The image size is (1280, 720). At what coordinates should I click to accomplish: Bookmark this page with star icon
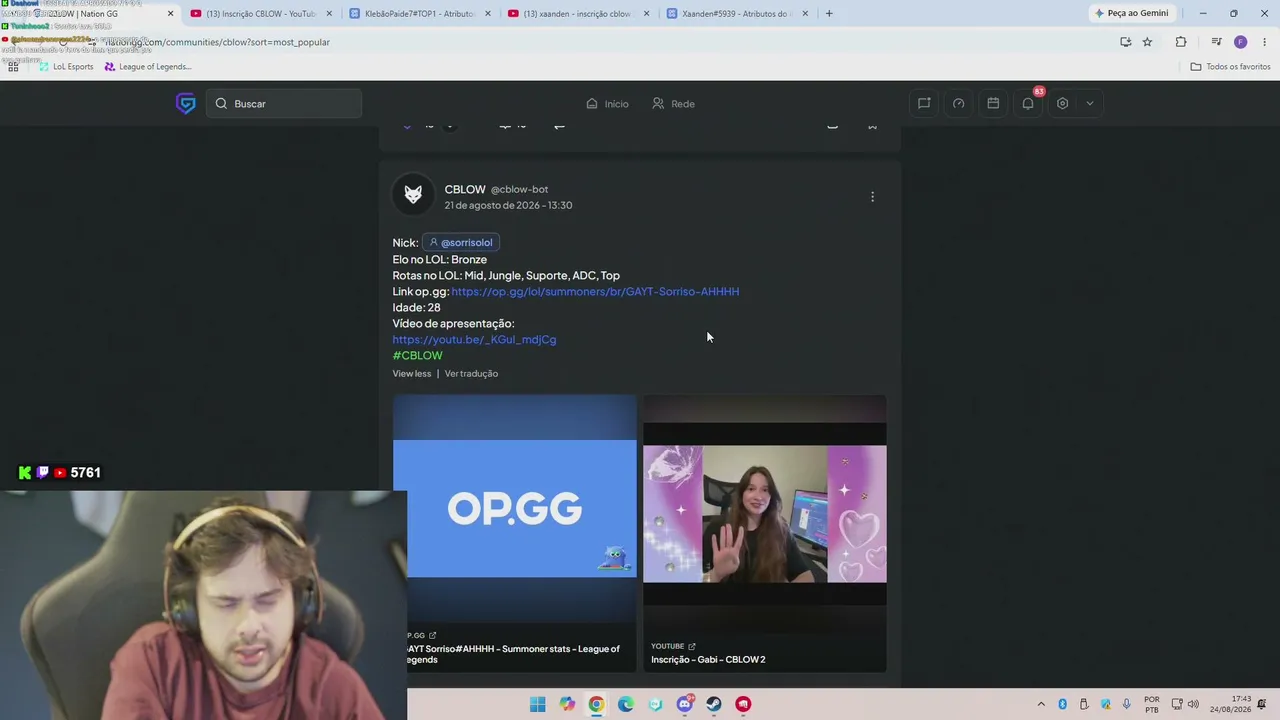point(1147,42)
